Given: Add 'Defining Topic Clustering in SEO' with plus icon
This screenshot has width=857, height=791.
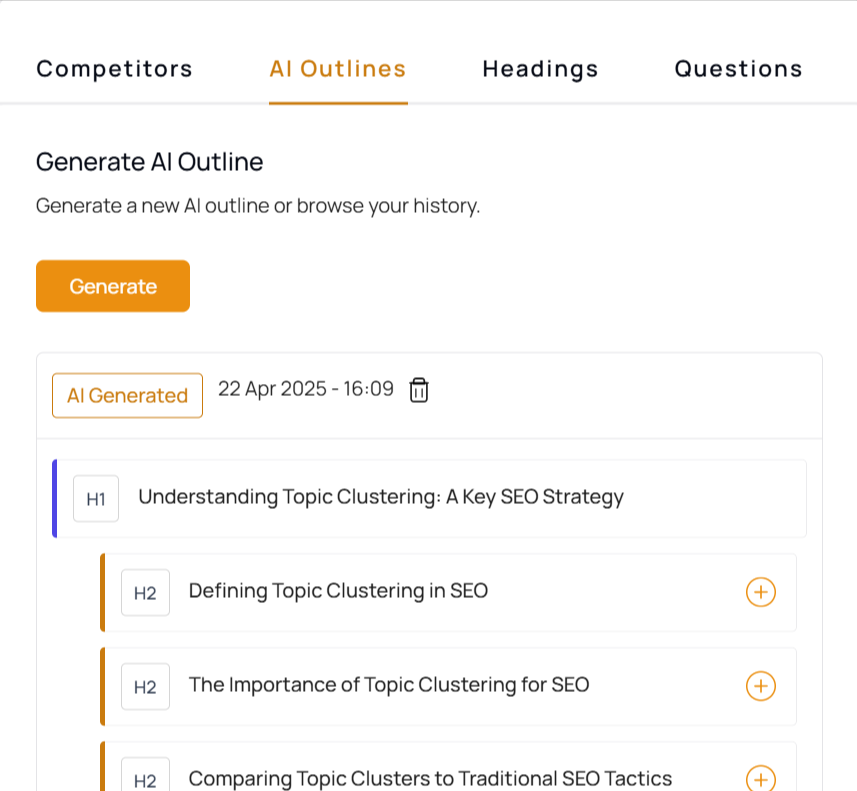Looking at the screenshot, I should (761, 592).
